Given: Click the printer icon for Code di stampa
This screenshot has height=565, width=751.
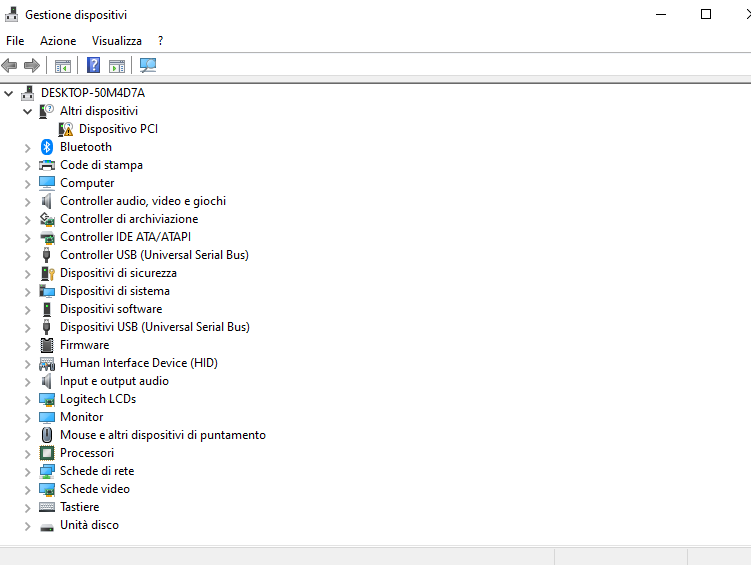Looking at the screenshot, I should coord(47,165).
